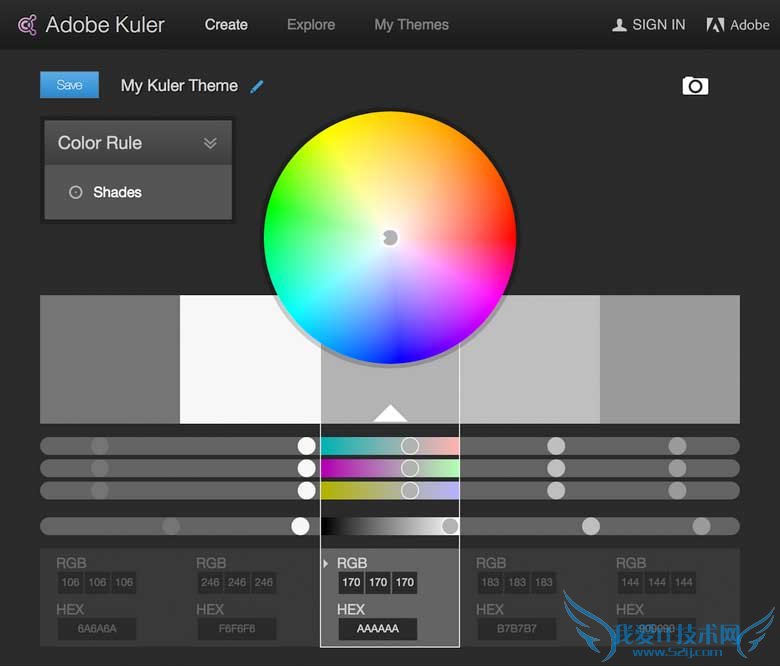Viewport: 780px width, 667px height.
Task: Click the Save button
Action: pyautogui.click(x=69, y=85)
